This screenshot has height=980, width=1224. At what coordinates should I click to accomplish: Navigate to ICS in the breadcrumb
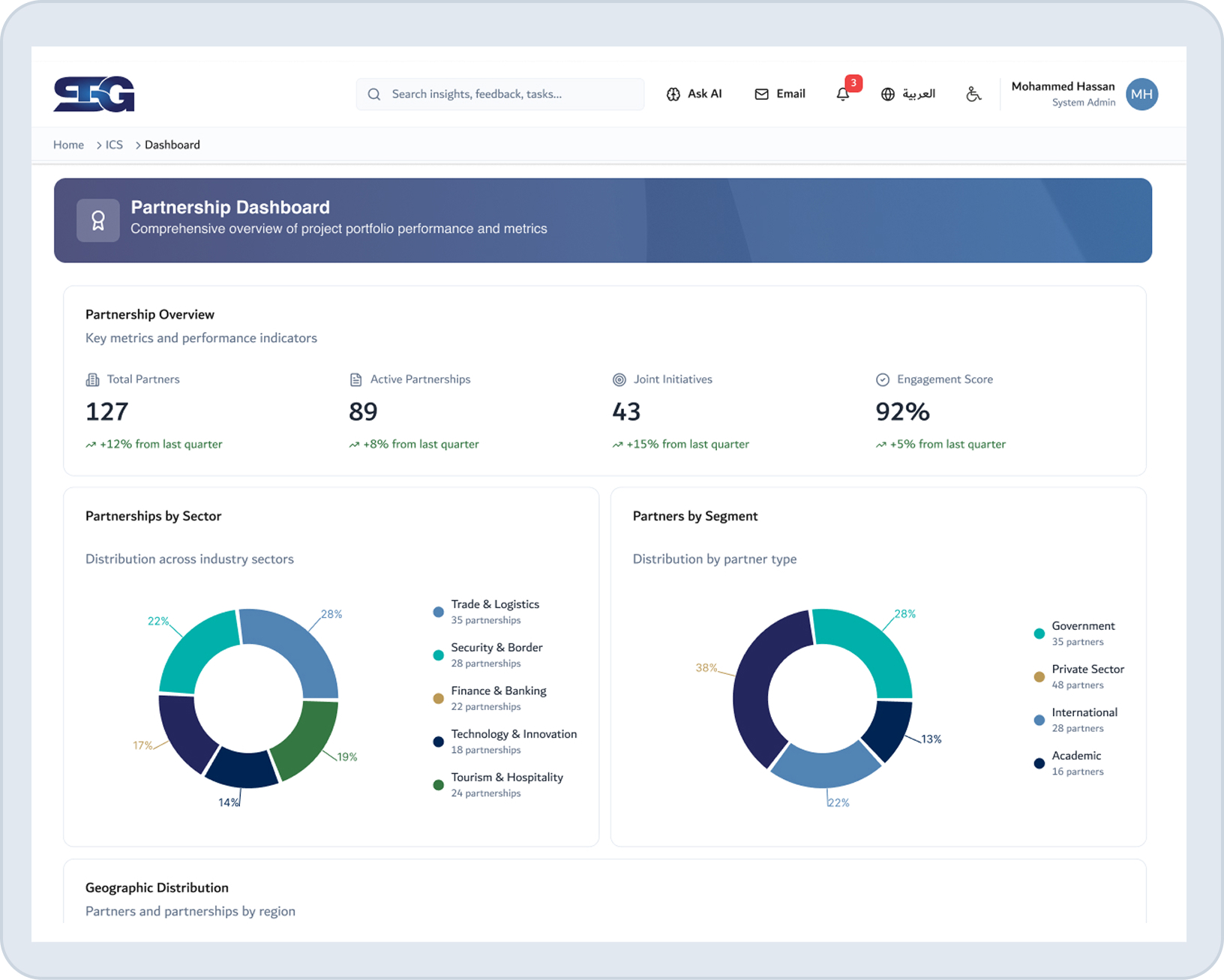coord(113,145)
